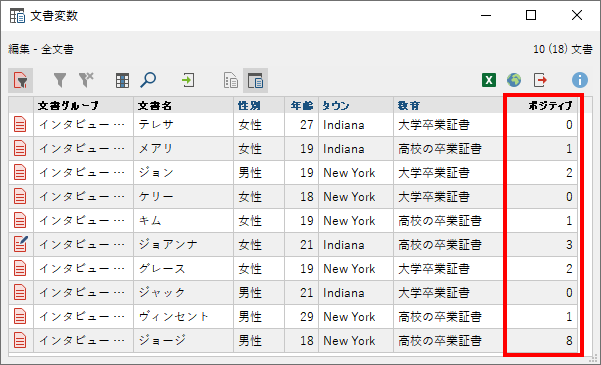The width and height of the screenshot is (601, 365).
Task: Select the ジョアンナ document name cell
Action: 183,244
